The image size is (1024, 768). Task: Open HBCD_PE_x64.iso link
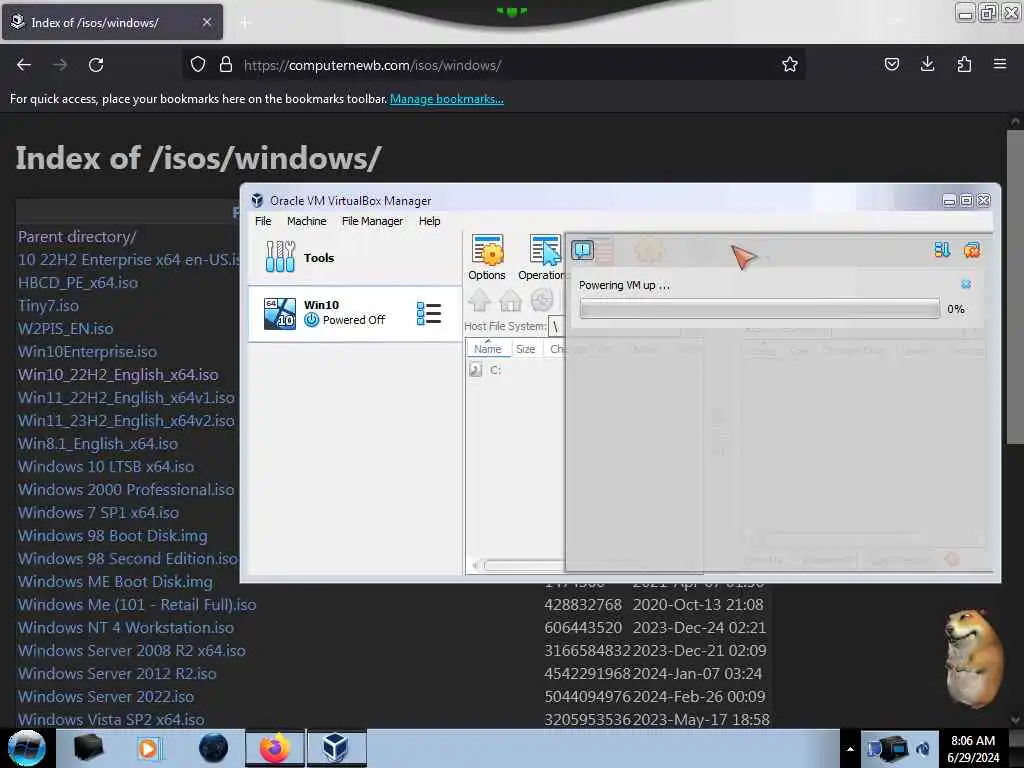pyautogui.click(x=78, y=282)
